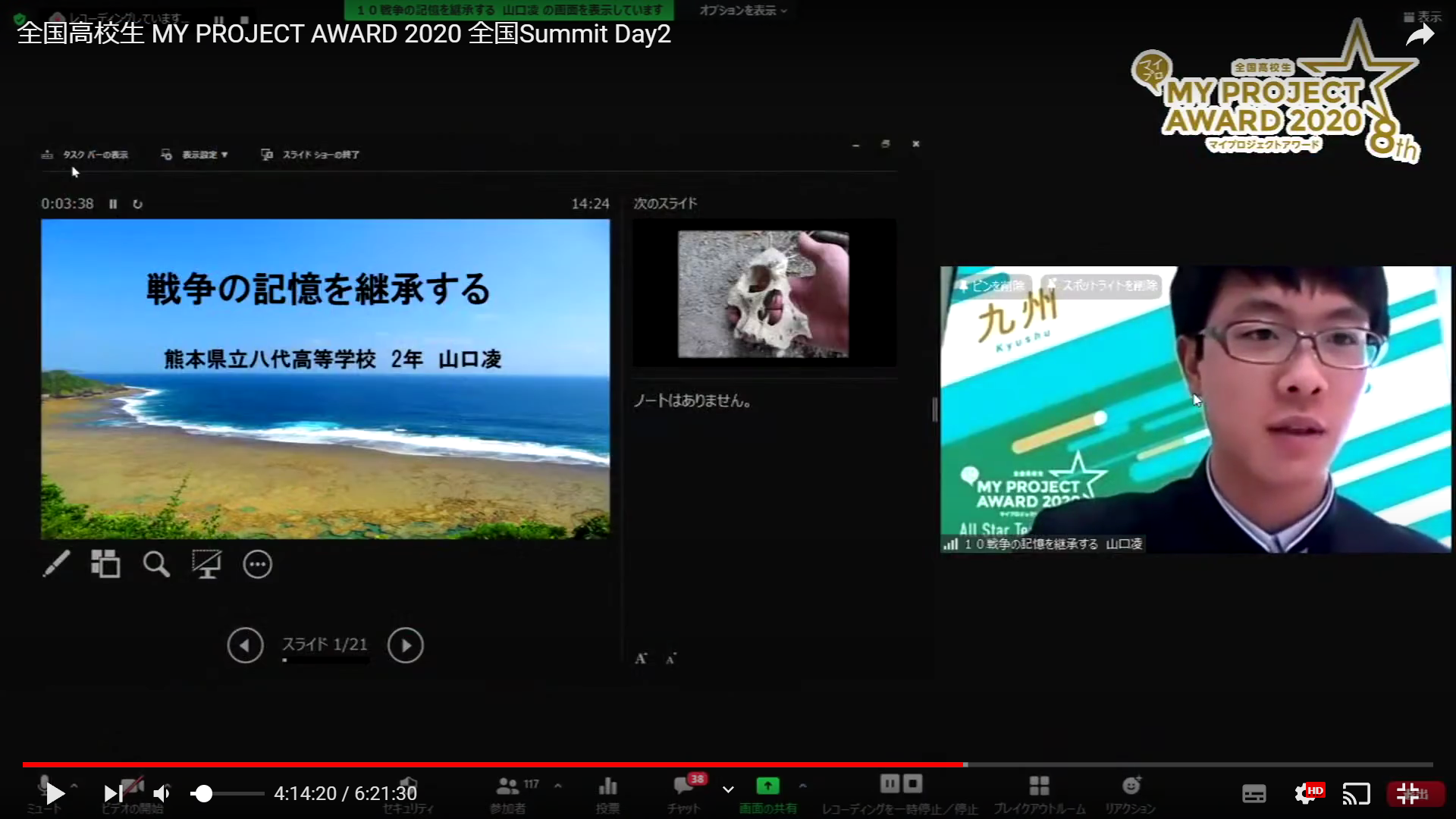Click the タスクバーの表示 menu item
The image size is (1456, 819).
pos(85,155)
